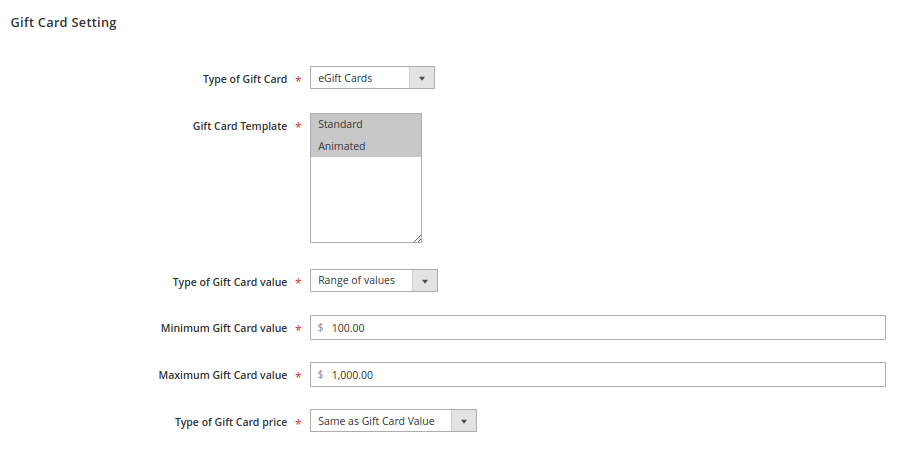Click the eGift Cards dropdown arrow
The image size is (900, 450).
pos(421,78)
